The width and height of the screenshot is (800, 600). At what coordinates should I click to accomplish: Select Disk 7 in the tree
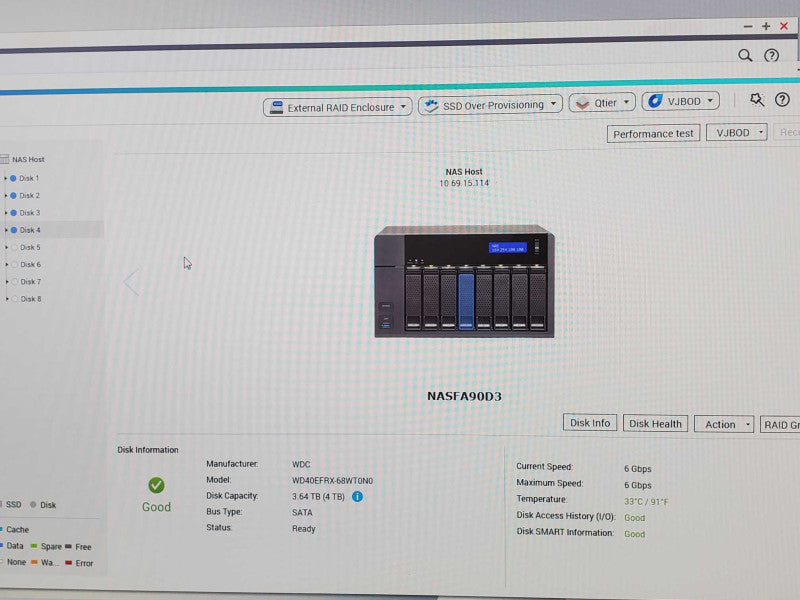pyautogui.click(x=31, y=282)
